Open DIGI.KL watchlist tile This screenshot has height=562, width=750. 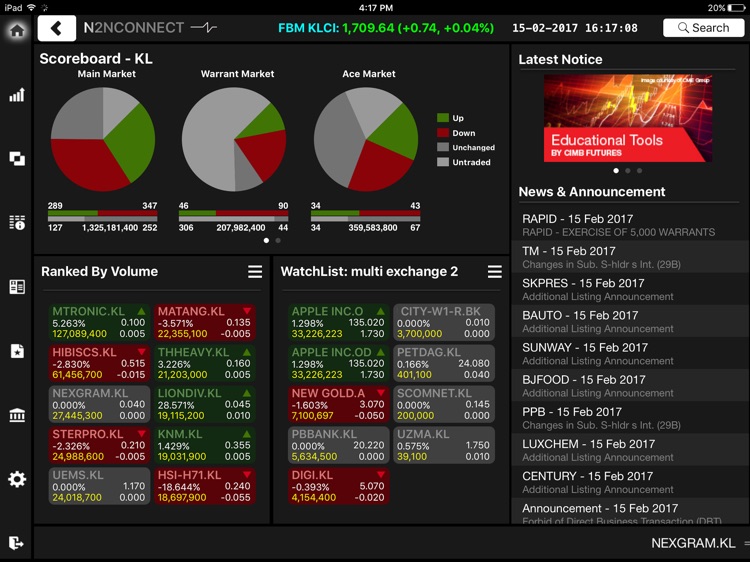point(339,486)
